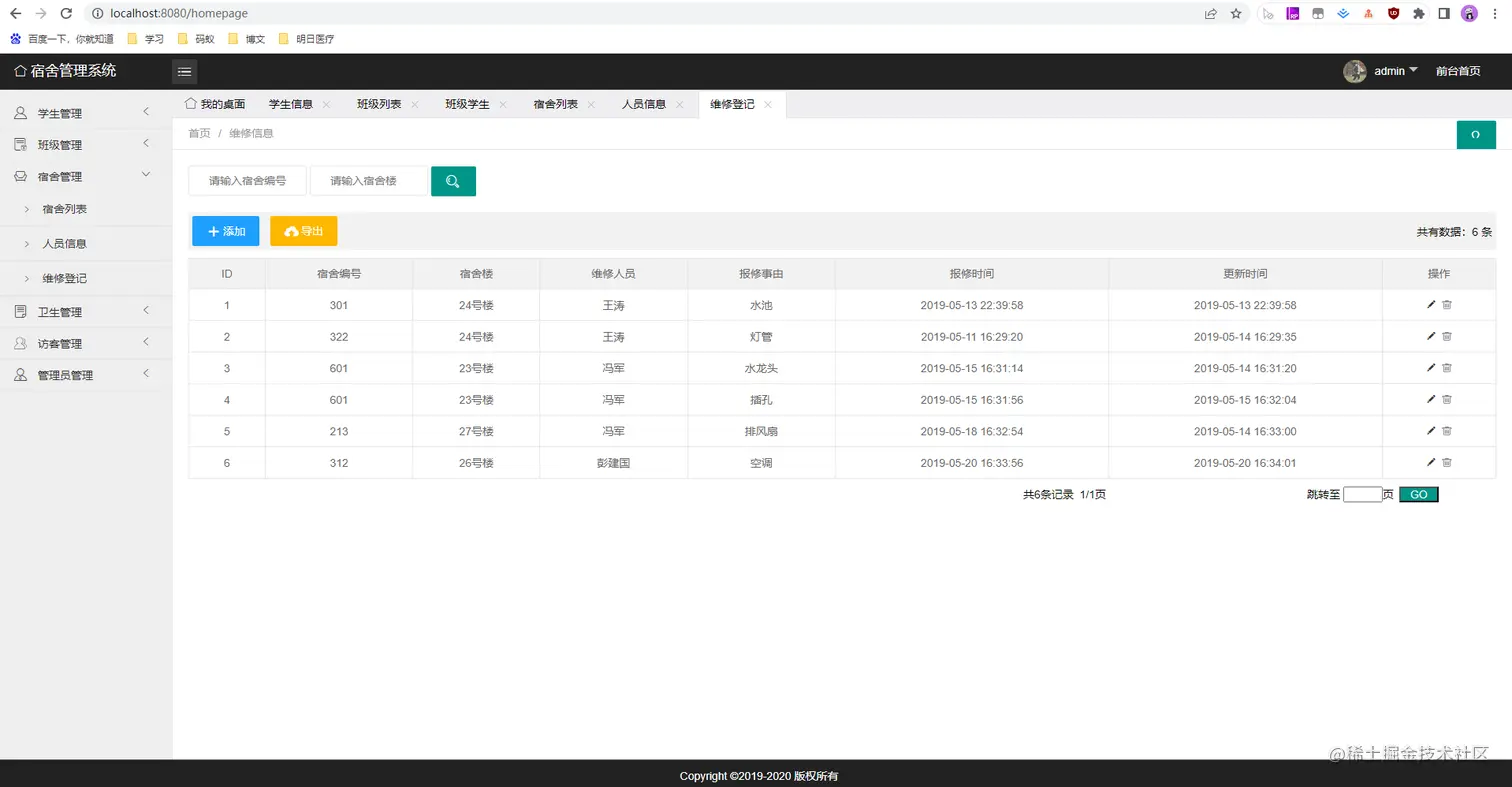
Task: Click the 学生管理 person icon
Action: 20,113
